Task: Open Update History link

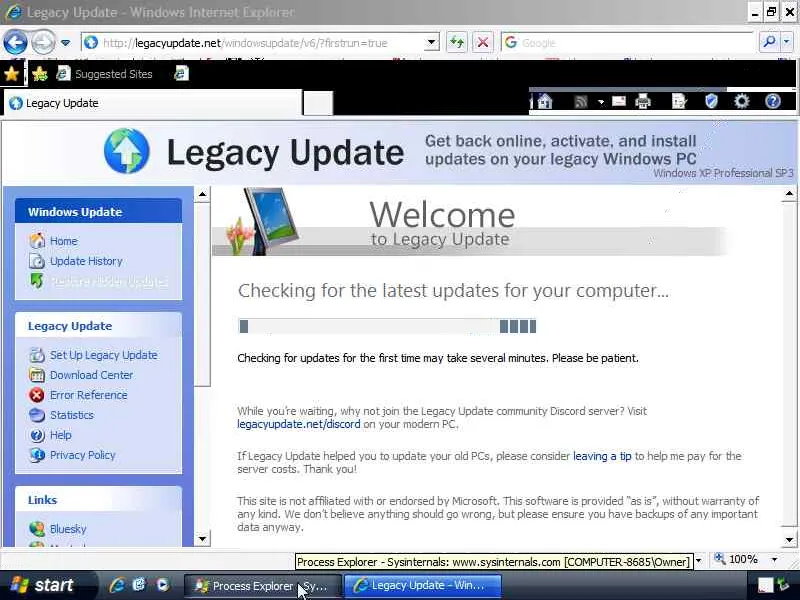Action: 86,261
